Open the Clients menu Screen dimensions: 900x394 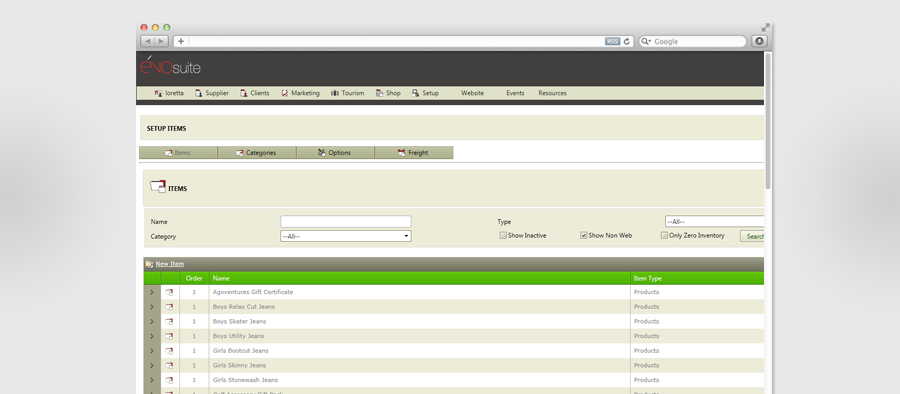(254, 93)
